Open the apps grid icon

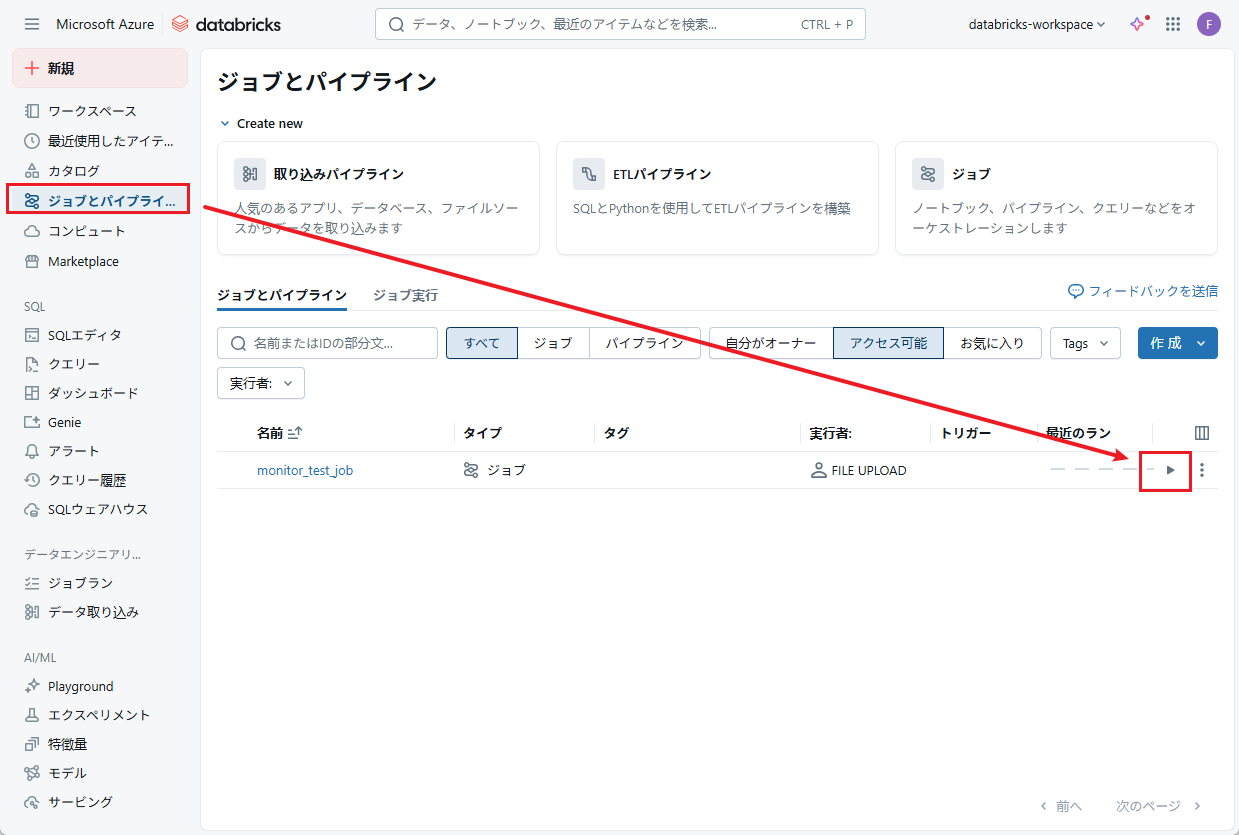(x=1173, y=24)
